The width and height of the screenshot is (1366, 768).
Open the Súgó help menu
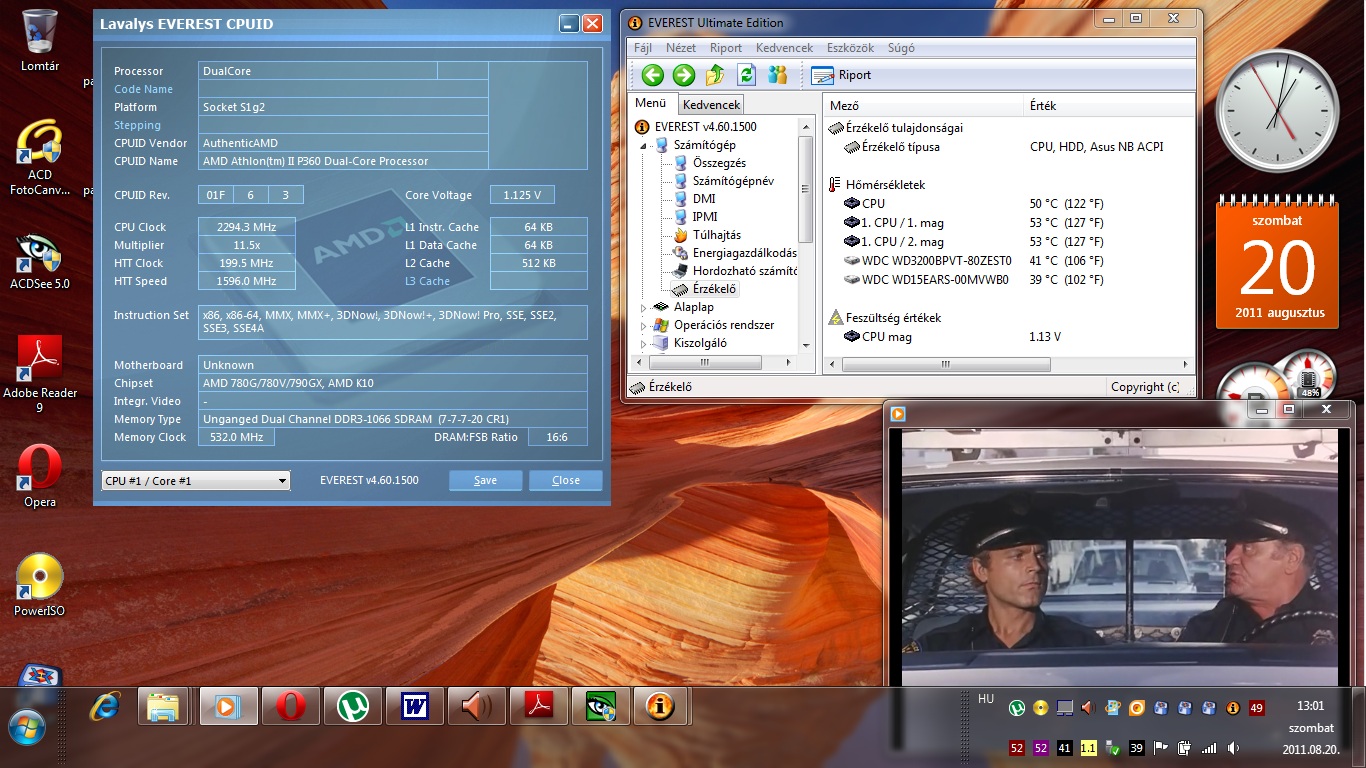(x=901, y=48)
